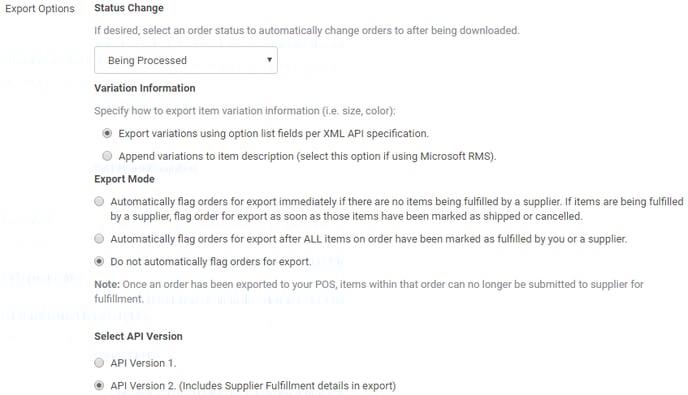Viewport: 688px width, 395px height.
Task: Click the Note about exported POS orders
Action: click(369, 291)
